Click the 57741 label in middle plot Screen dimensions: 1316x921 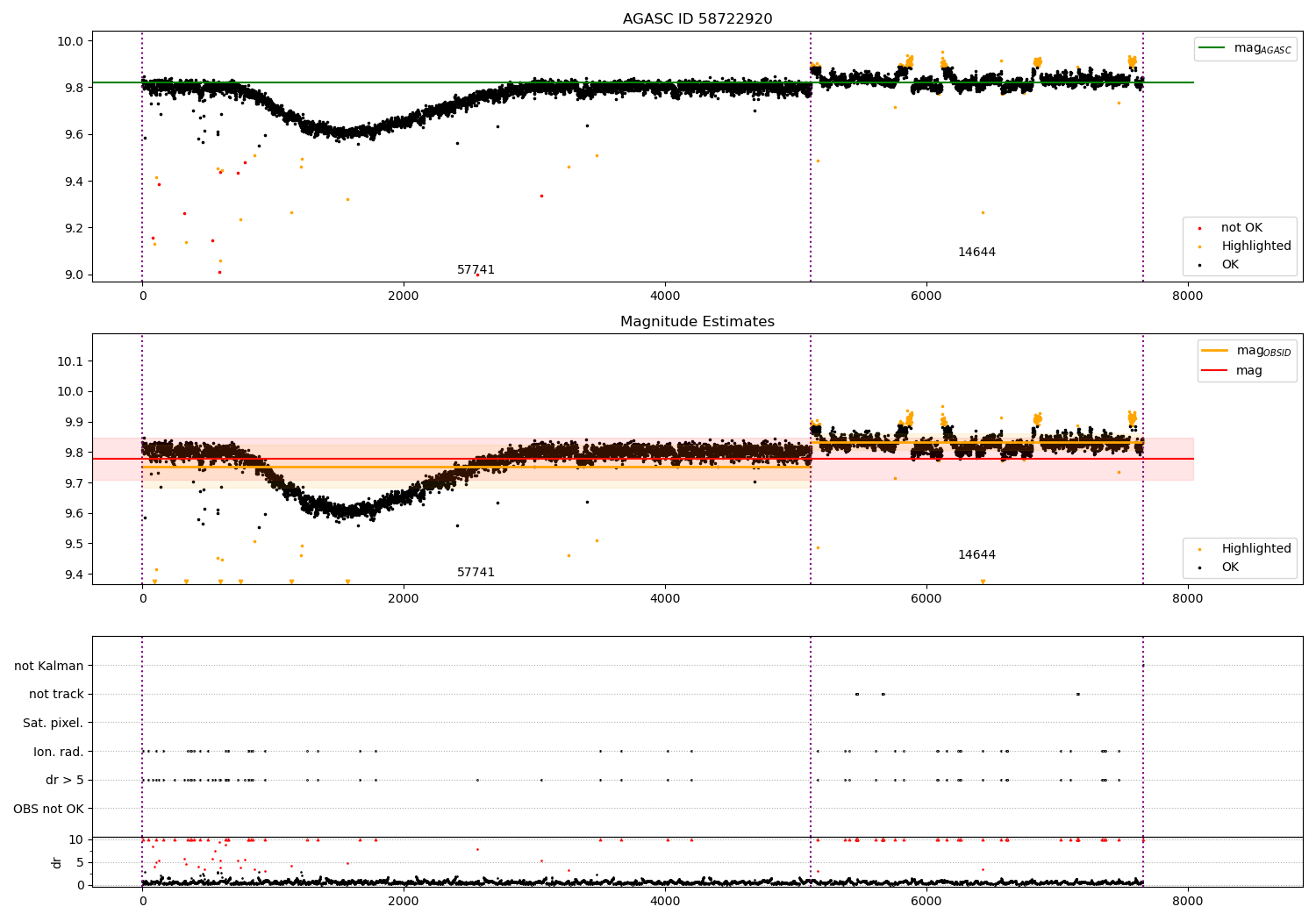[476, 573]
